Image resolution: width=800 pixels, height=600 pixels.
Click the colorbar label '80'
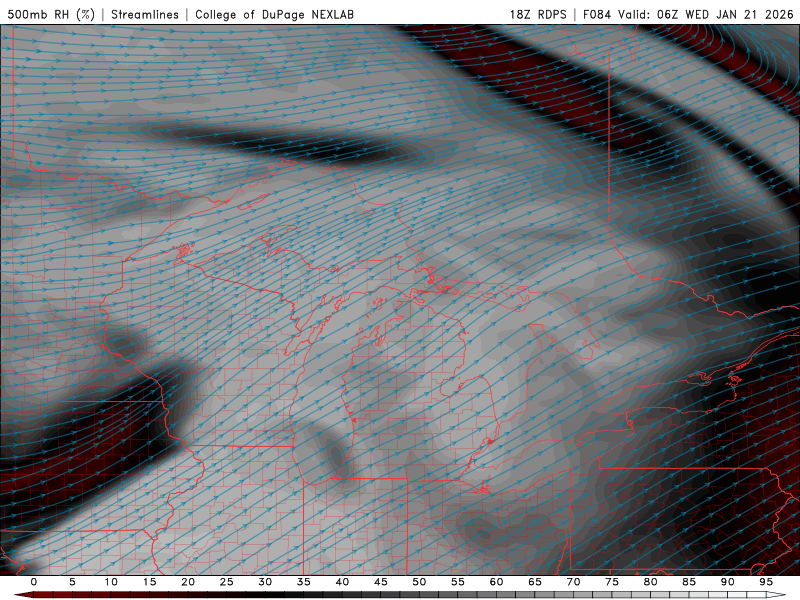[x=651, y=582]
